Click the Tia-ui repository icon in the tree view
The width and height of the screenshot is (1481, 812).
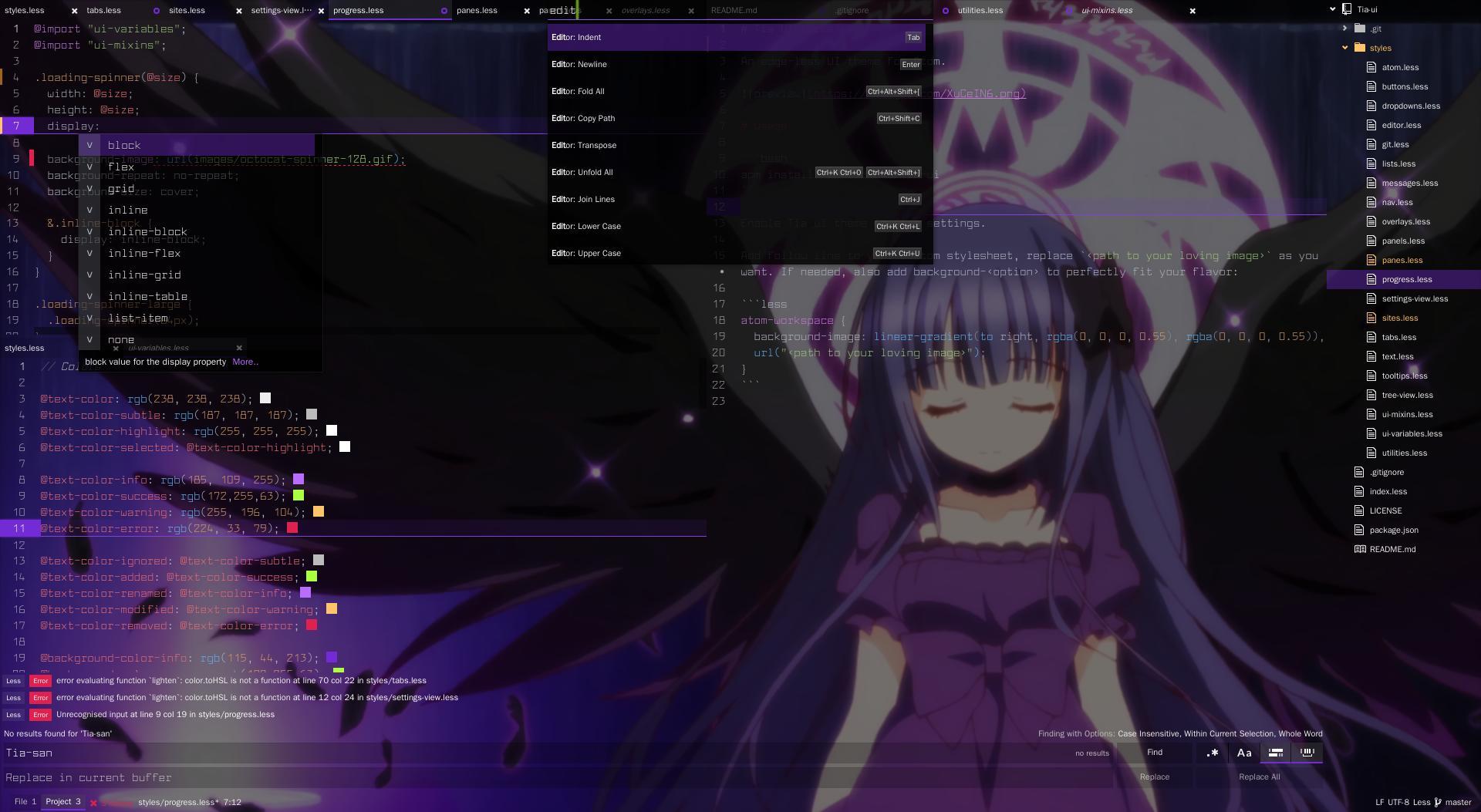point(1347,9)
